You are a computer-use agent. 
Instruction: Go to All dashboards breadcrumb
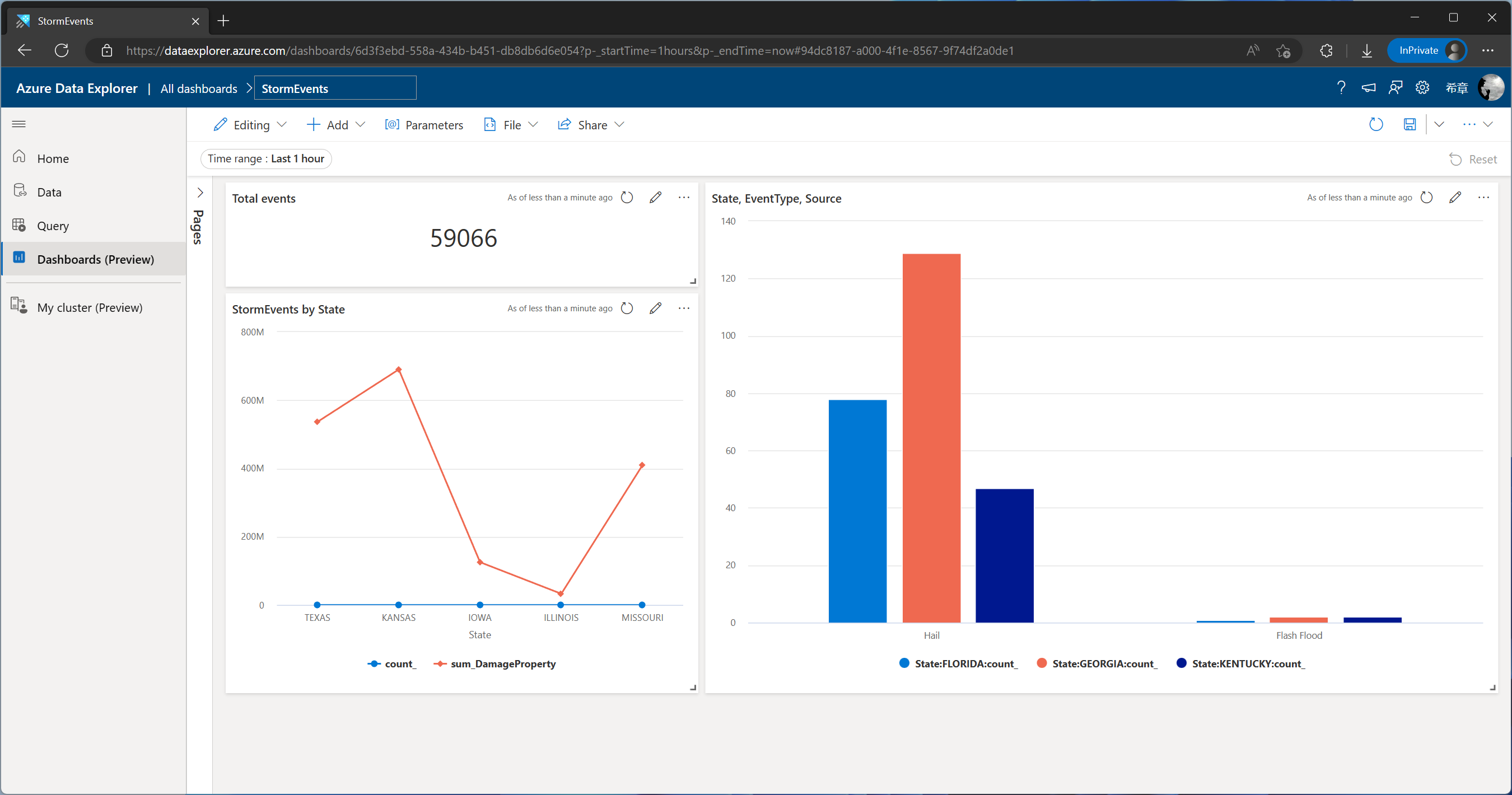199,88
